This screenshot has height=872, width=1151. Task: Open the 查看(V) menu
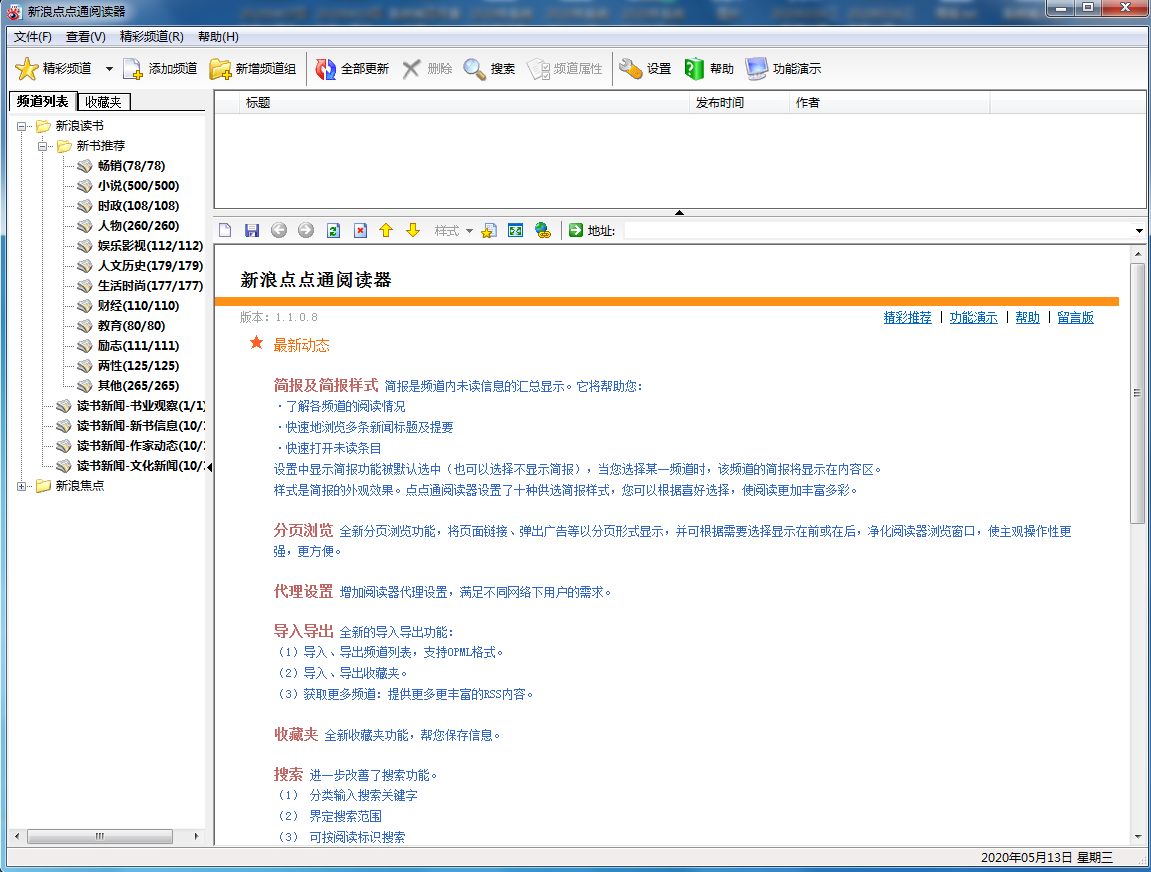[86, 37]
